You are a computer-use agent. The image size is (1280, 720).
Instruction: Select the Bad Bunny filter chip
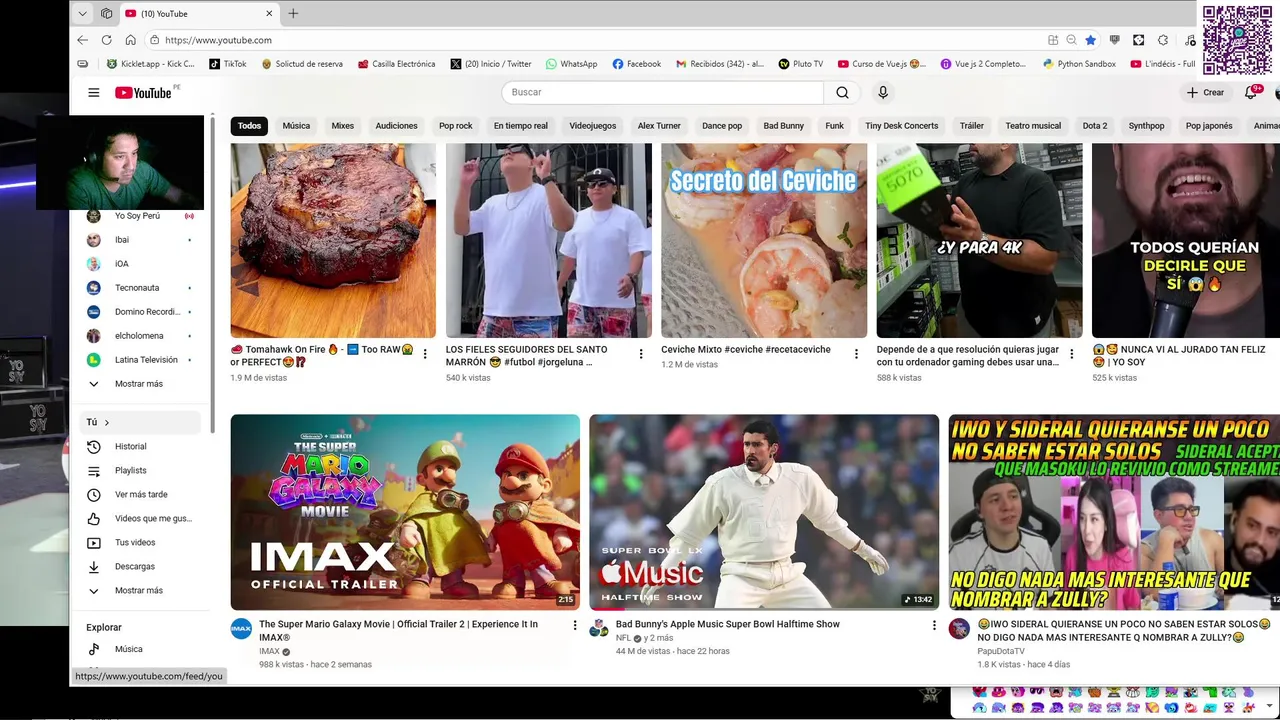click(783, 126)
